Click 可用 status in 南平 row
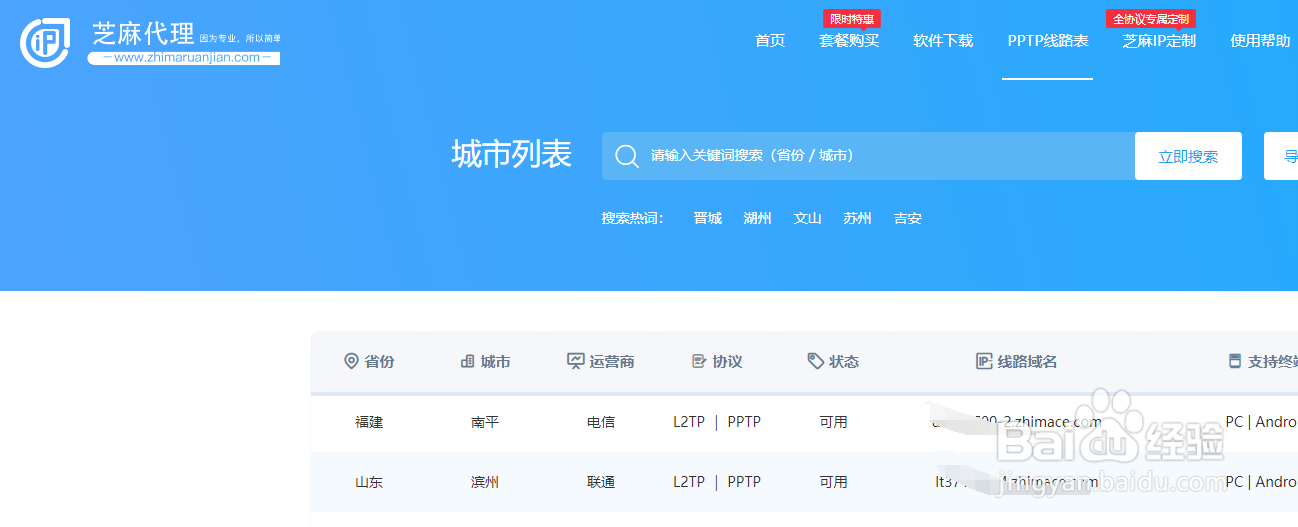 pyautogui.click(x=833, y=422)
